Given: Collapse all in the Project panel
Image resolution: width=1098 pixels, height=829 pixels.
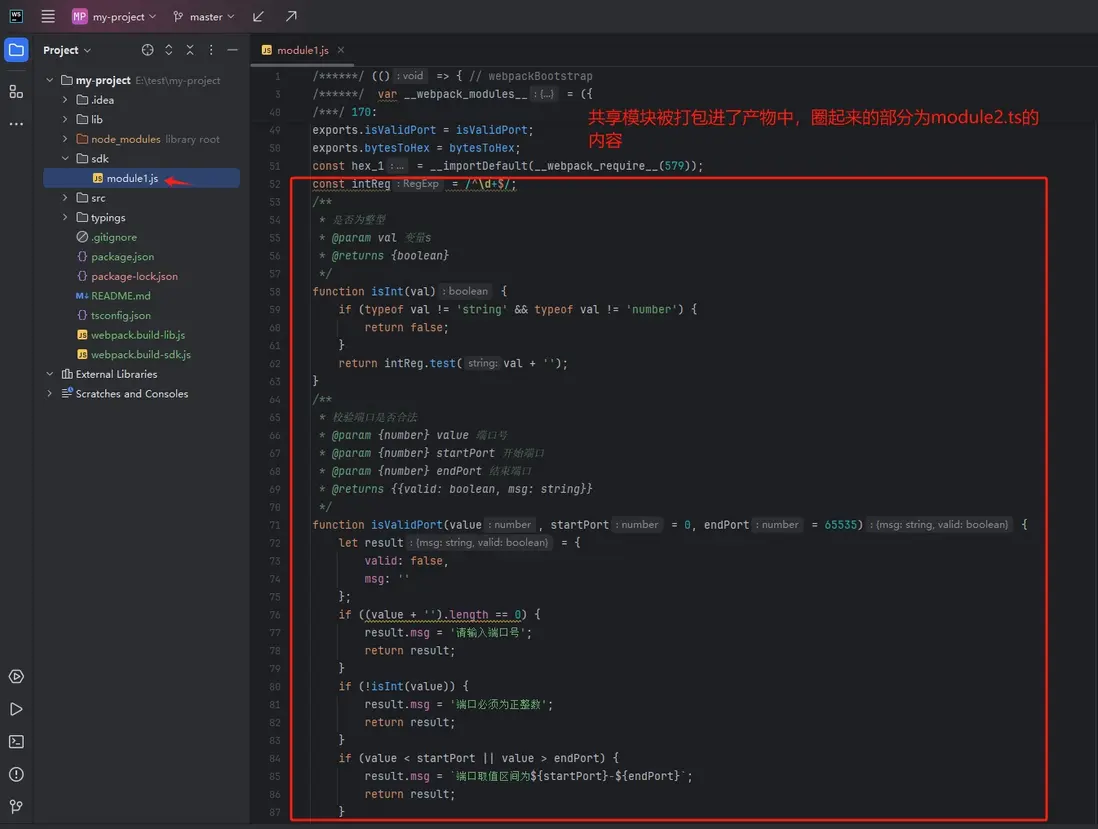Looking at the screenshot, I should (190, 50).
